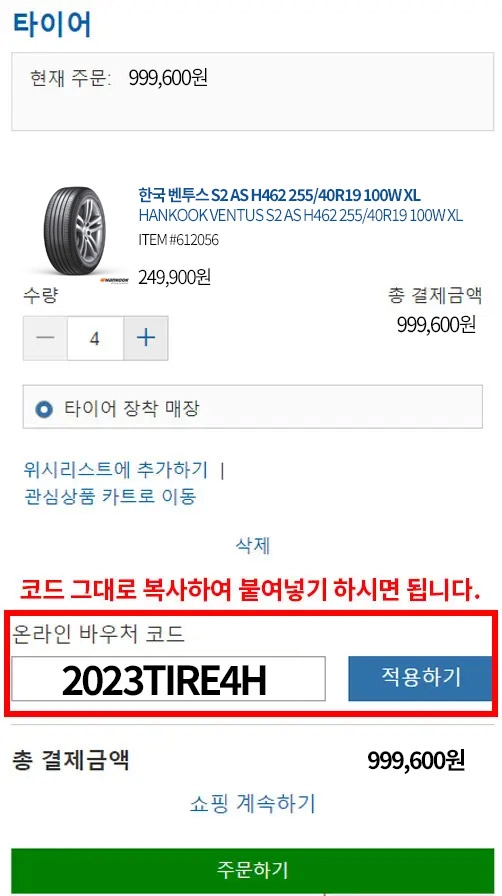Place order with green 주문하기 button
This screenshot has height=896, width=502.
[252, 871]
